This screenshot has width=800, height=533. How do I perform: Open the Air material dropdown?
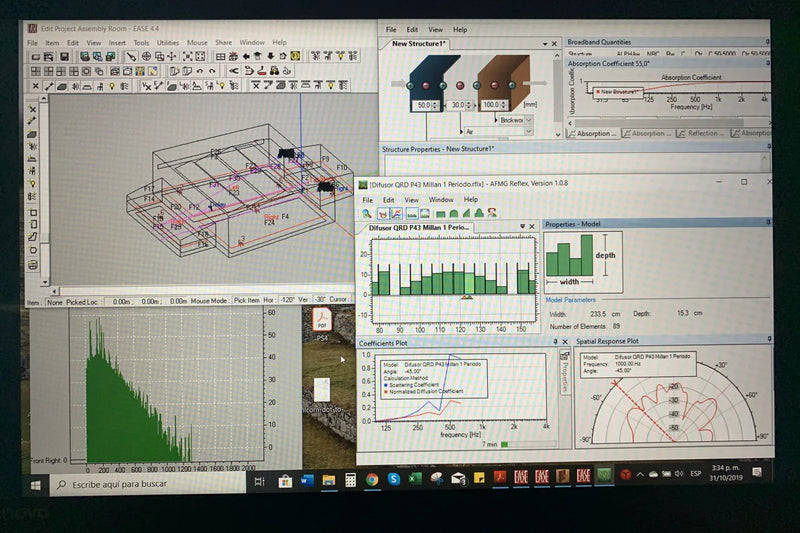pyautogui.click(x=529, y=131)
